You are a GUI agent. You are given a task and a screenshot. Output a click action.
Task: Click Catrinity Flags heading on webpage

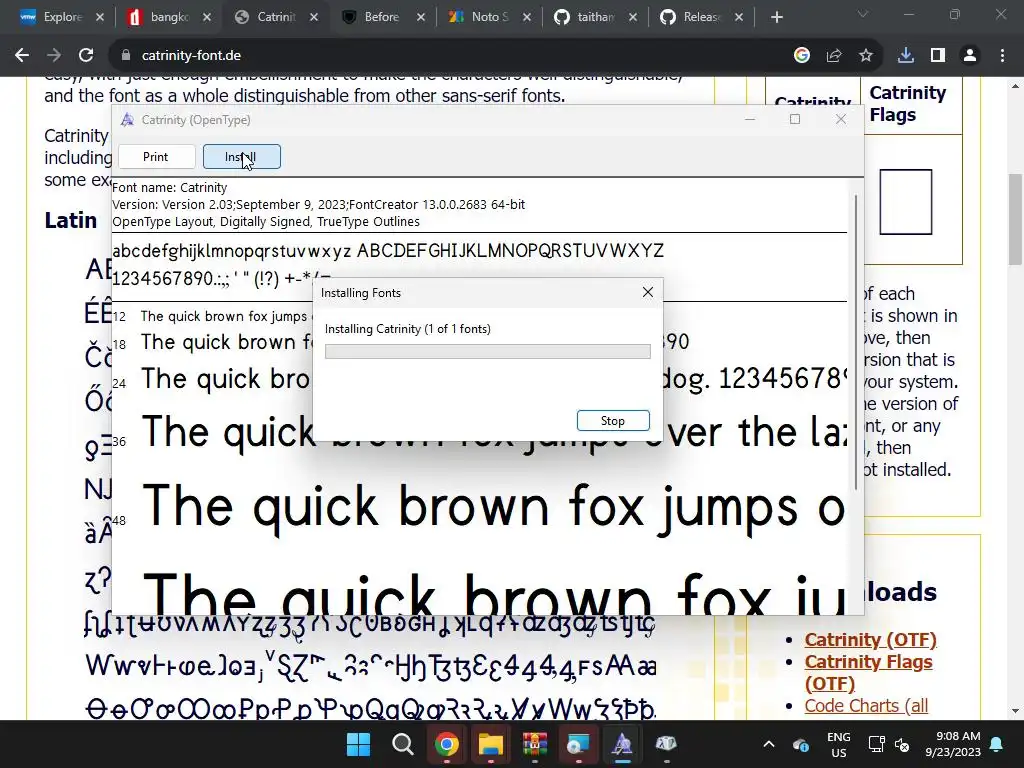click(908, 103)
